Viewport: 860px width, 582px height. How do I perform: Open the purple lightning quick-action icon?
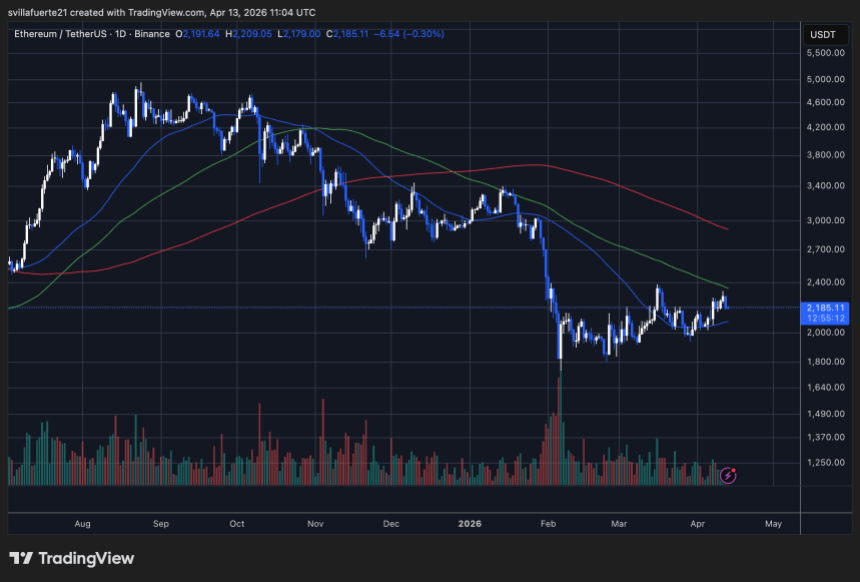click(727, 476)
